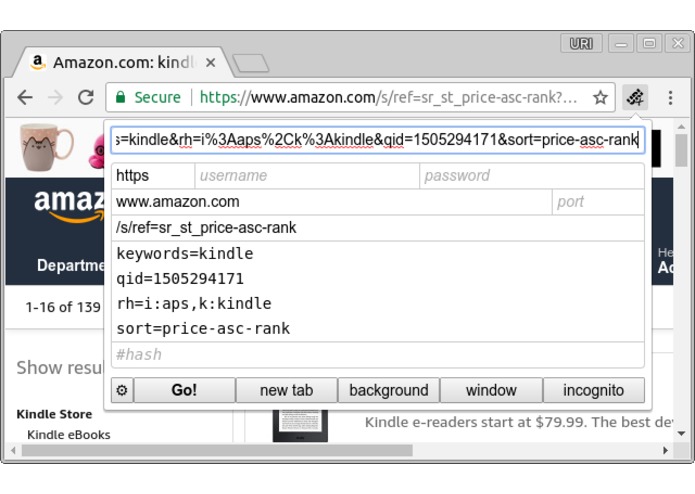Open Chrome's three-dot menu
This screenshot has width=695, height=494.
click(670, 97)
